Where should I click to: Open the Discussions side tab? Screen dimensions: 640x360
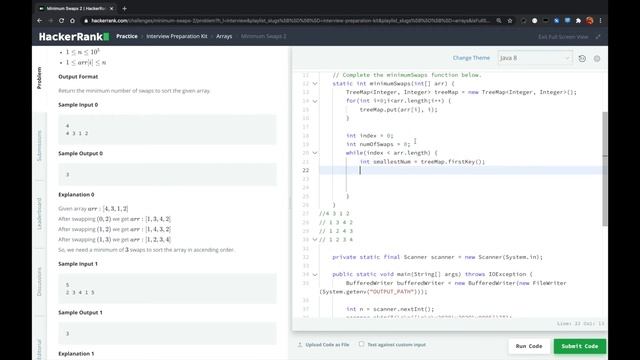pyautogui.click(x=39, y=282)
